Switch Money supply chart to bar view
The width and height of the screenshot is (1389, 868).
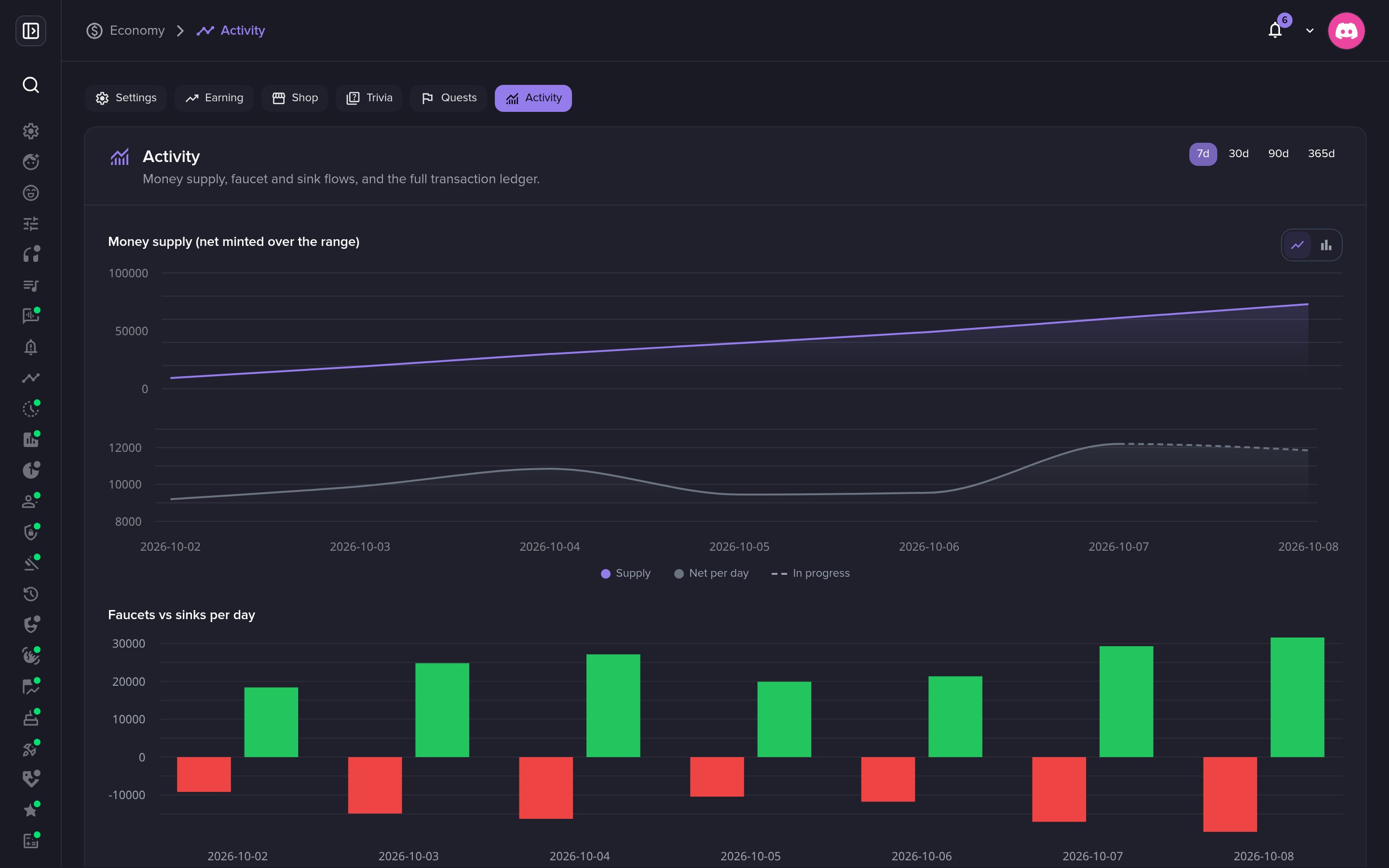point(1326,245)
